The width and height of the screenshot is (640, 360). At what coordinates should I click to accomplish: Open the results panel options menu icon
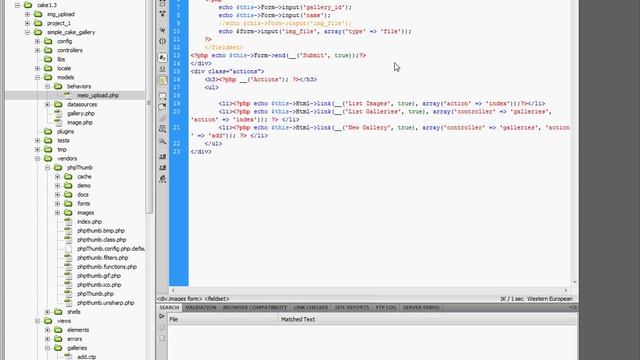click(573, 307)
